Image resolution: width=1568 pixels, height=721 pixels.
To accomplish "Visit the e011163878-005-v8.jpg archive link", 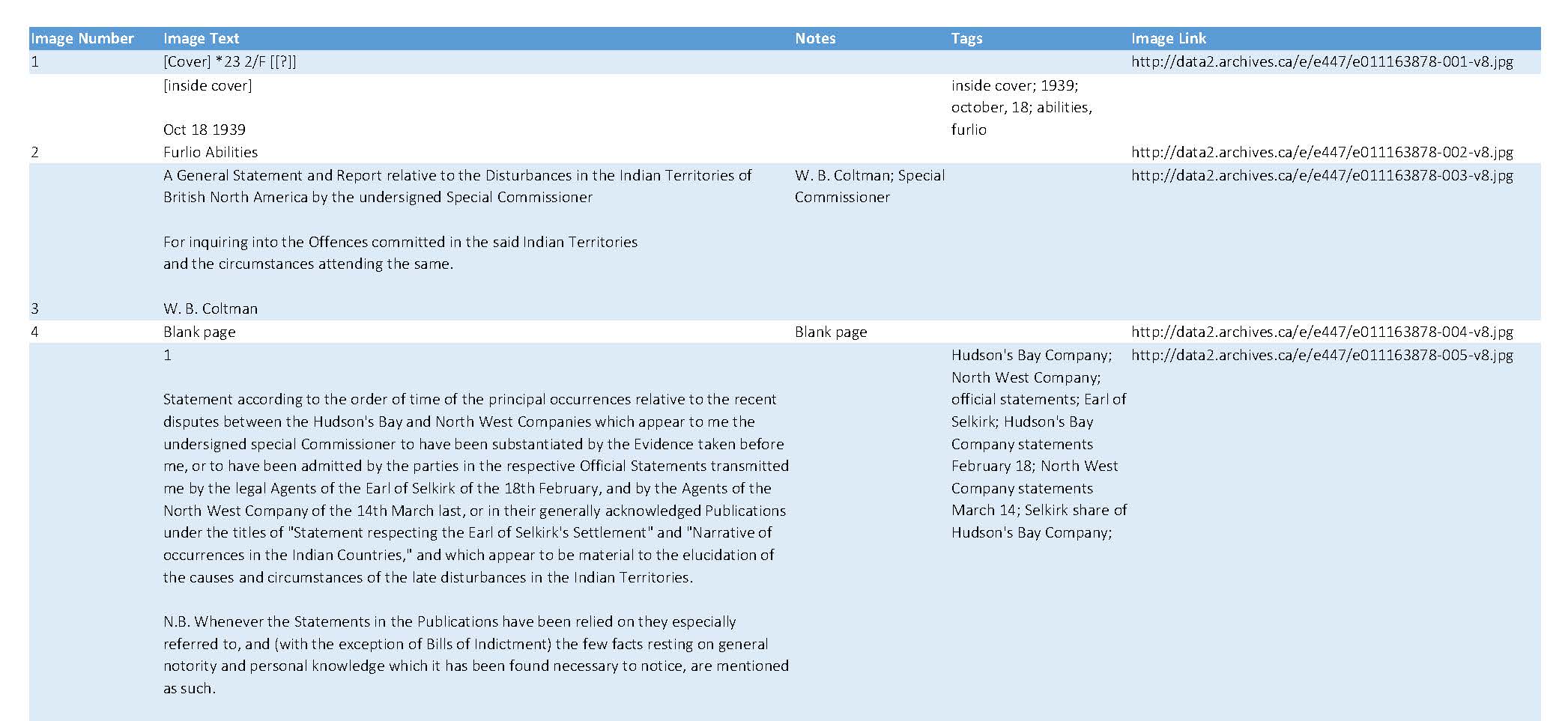I will click(x=1322, y=355).
